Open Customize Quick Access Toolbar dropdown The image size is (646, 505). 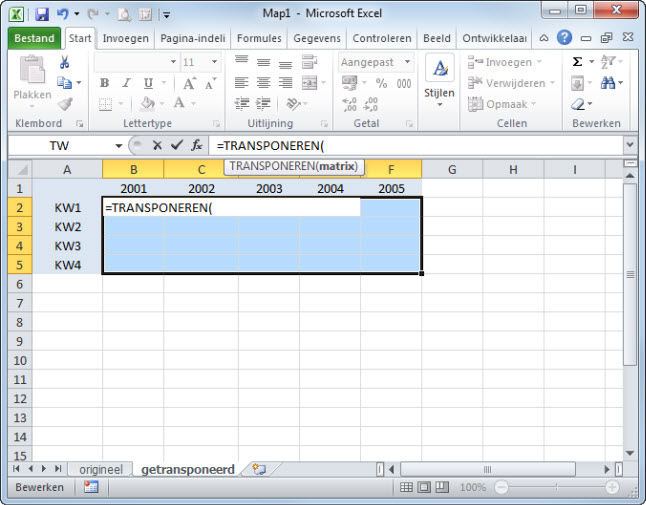(x=166, y=15)
